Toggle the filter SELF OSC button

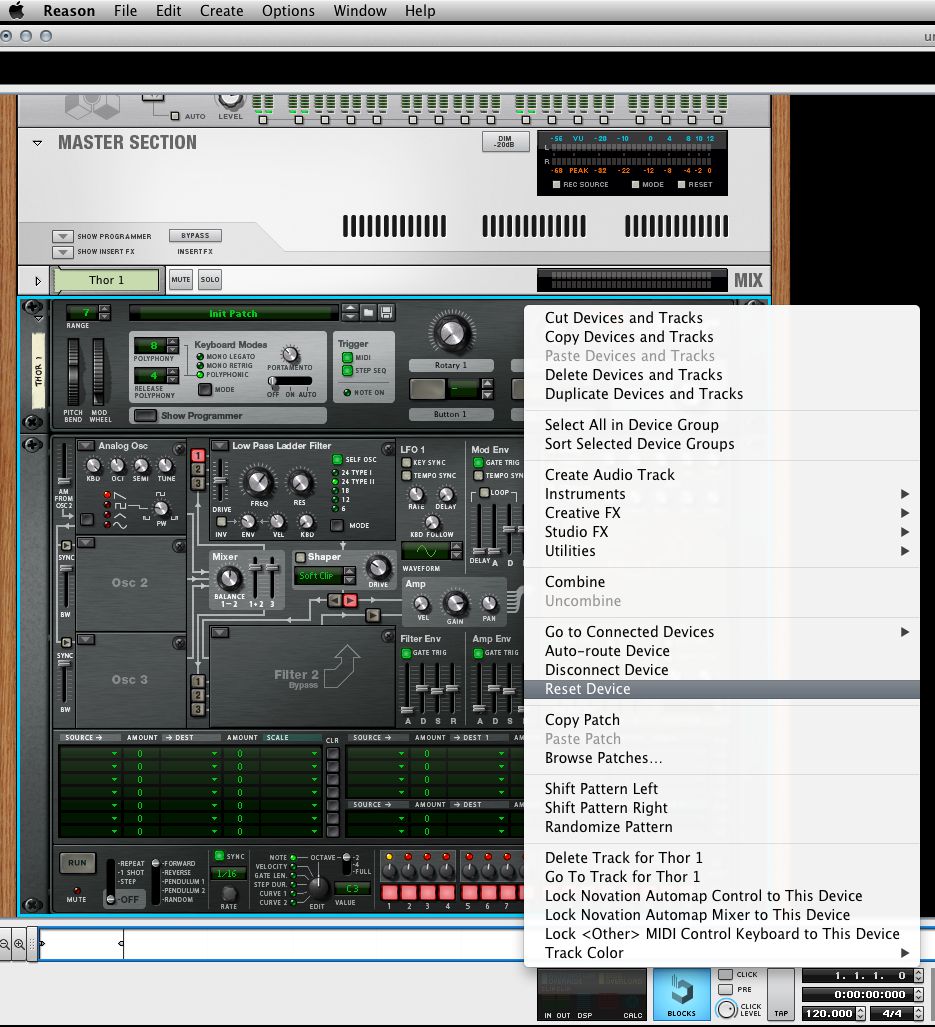coord(337,459)
